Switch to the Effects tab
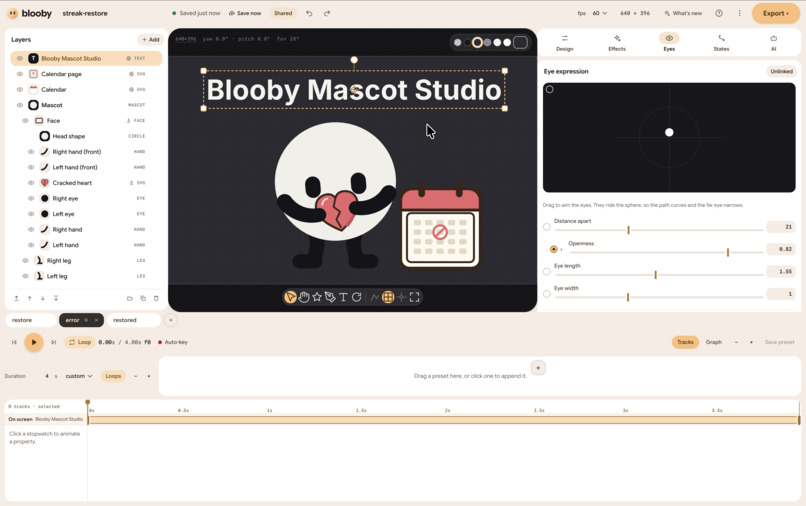The height and width of the screenshot is (506, 806). tap(617, 43)
